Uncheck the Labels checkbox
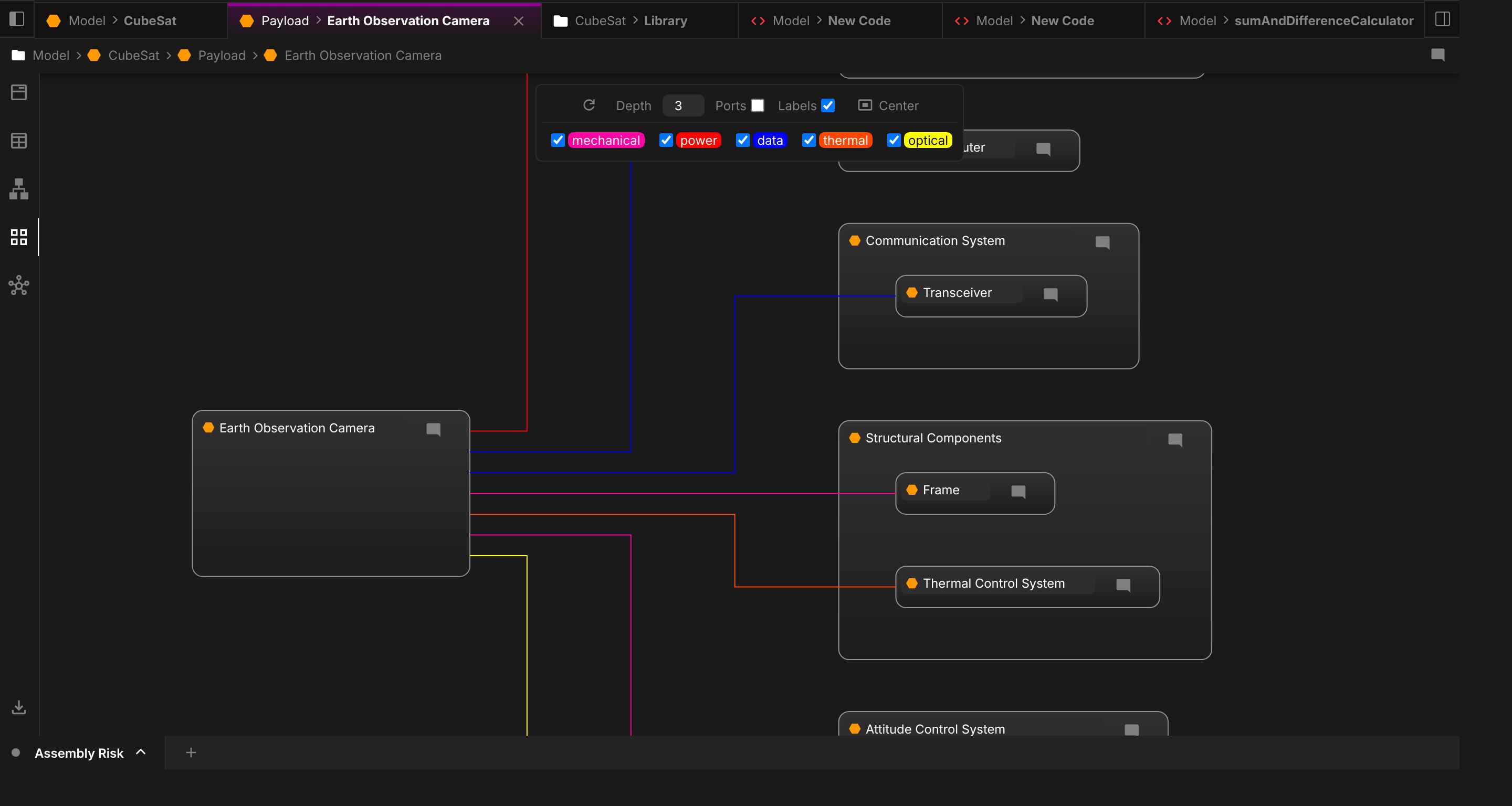 coord(827,105)
